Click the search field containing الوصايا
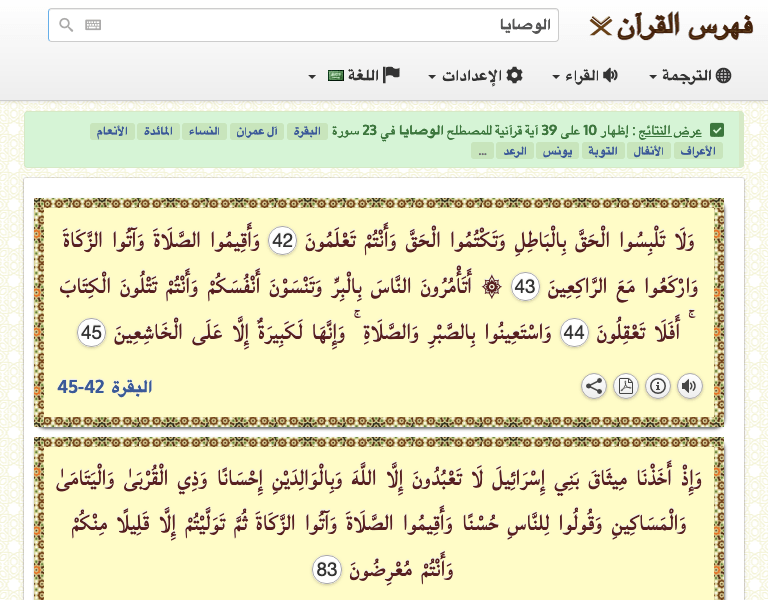 click(x=303, y=25)
